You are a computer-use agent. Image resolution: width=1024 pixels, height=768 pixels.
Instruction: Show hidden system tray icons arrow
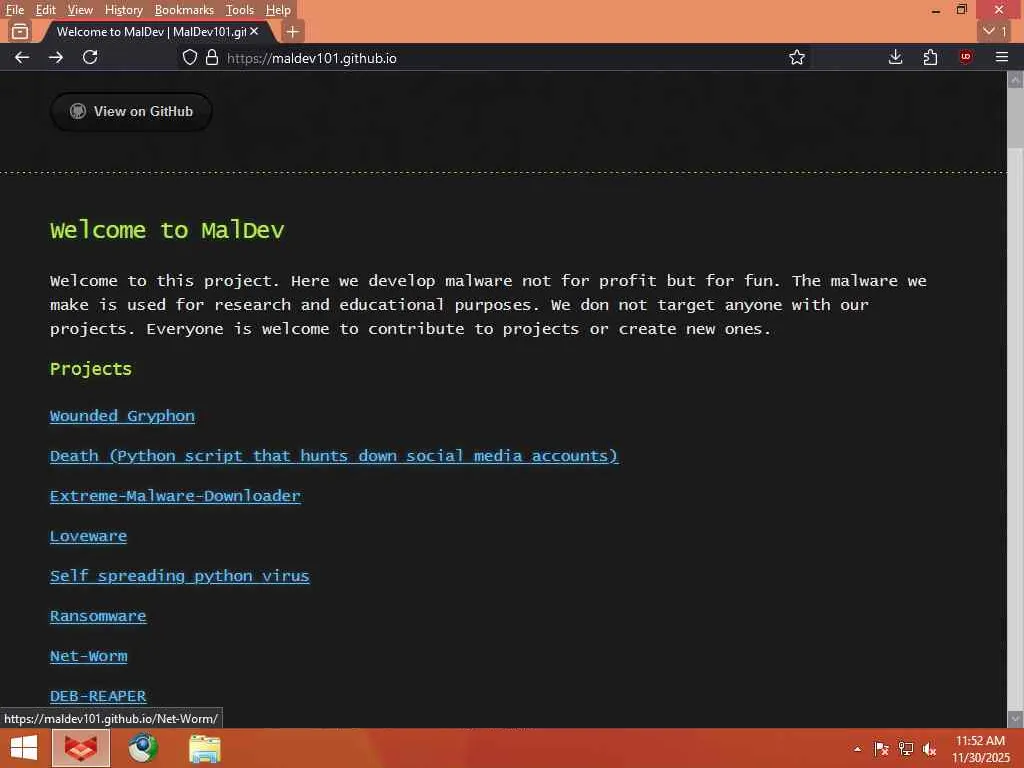(857, 749)
